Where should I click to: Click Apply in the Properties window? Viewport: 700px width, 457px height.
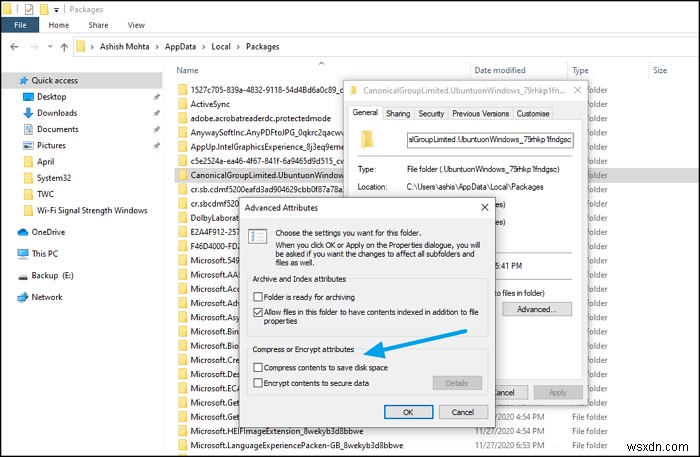tap(558, 392)
